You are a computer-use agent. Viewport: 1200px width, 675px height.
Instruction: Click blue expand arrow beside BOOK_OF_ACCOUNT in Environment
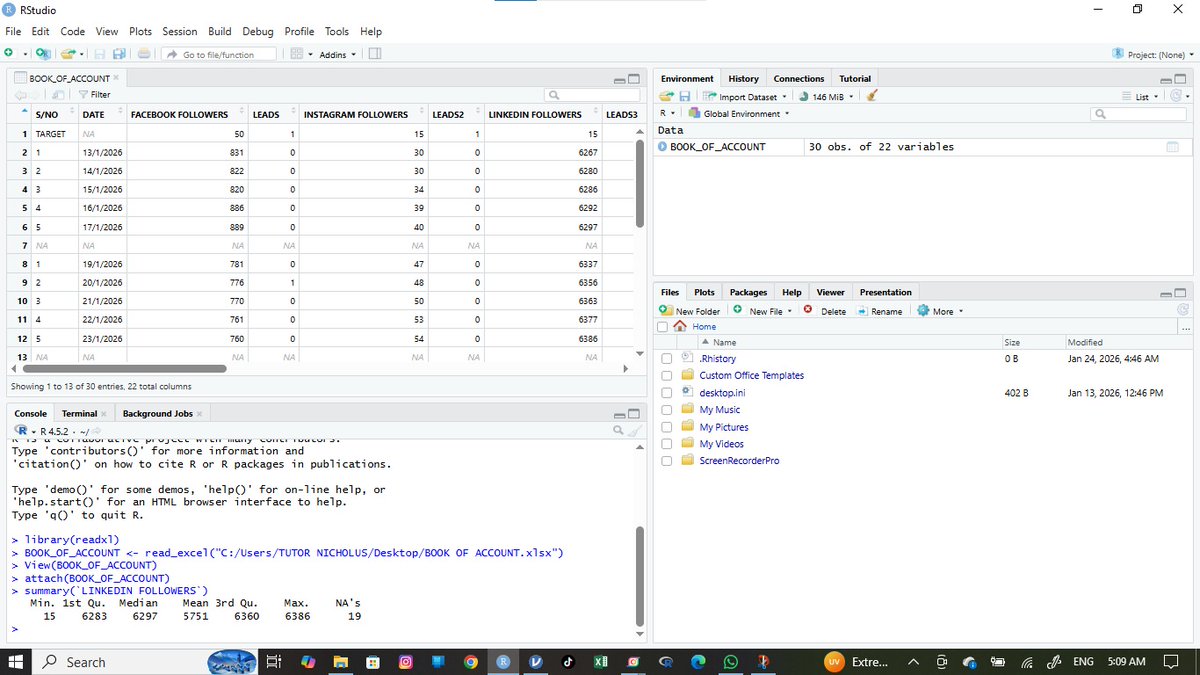(662, 147)
